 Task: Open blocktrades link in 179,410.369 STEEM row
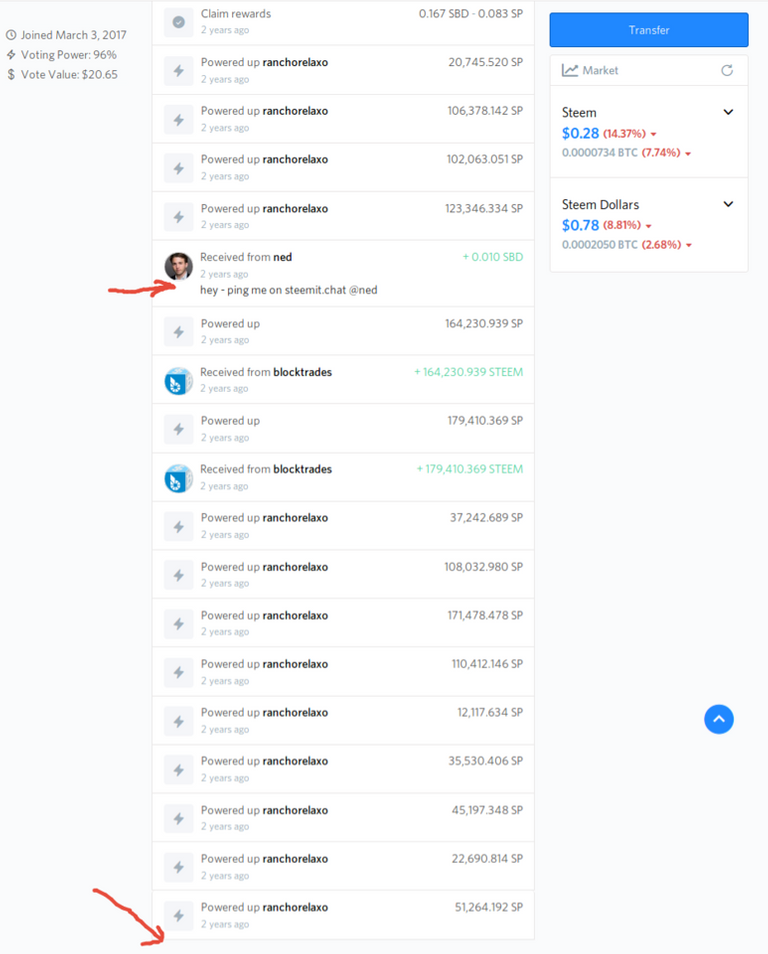302,469
